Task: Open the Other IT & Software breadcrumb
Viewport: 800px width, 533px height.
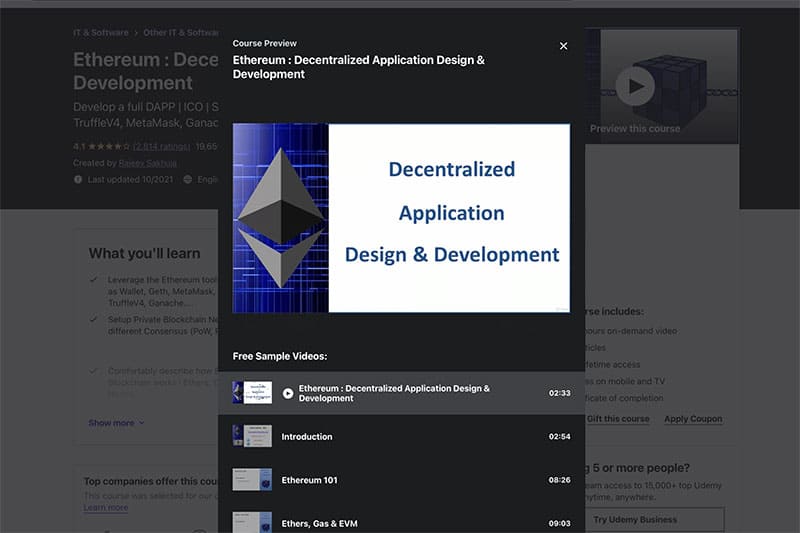Action: click(181, 33)
